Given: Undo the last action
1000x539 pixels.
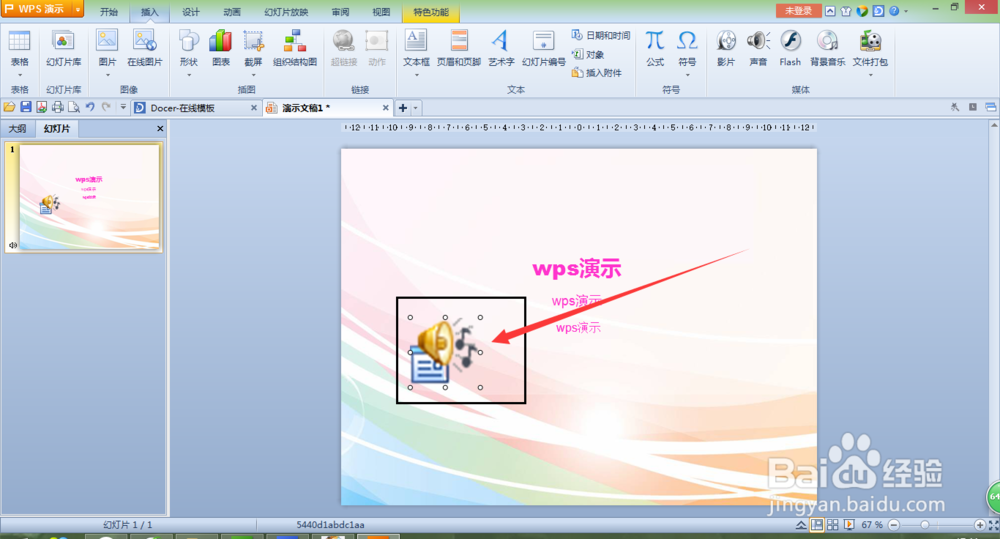Looking at the screenshot, I should [x=90, y=107].
